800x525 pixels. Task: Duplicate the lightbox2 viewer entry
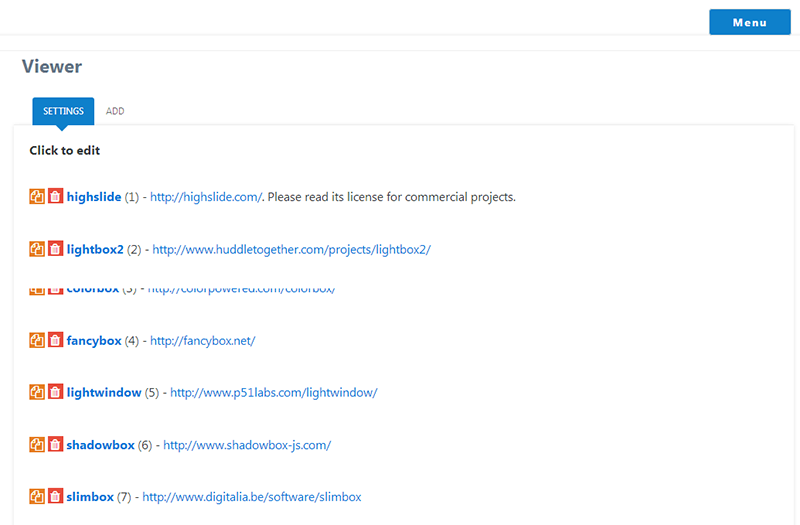coord(37,249)
